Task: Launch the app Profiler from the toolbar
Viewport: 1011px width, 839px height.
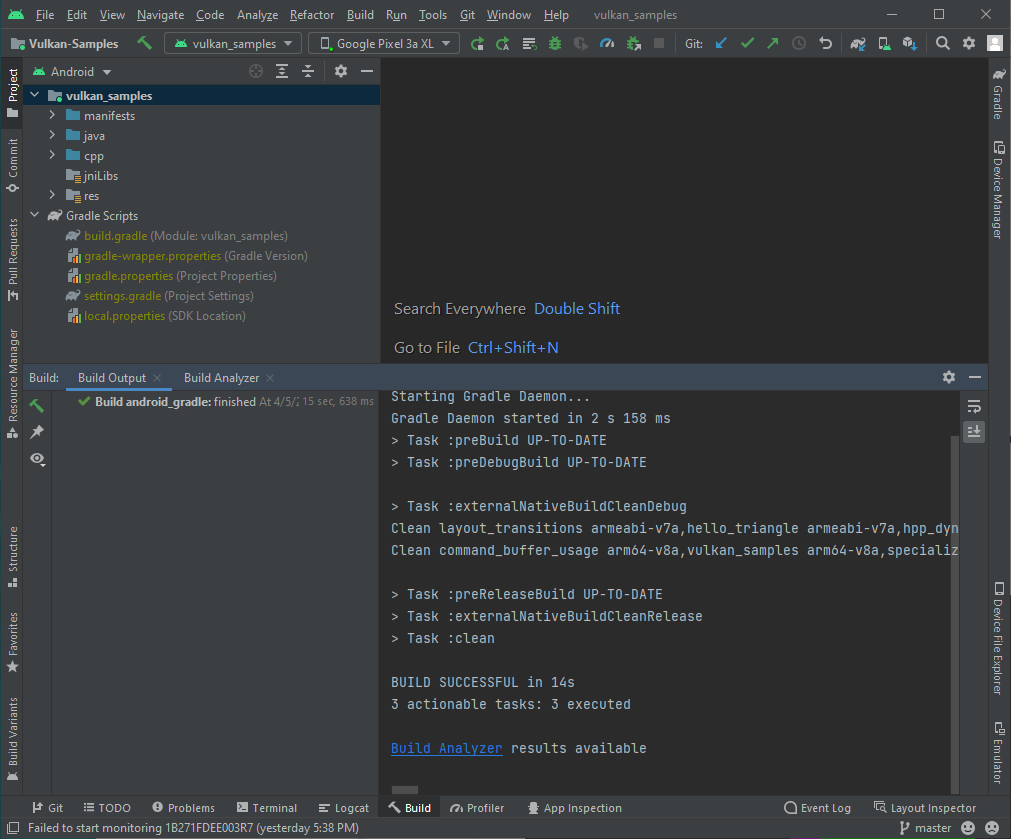Action: click(605, 44)
